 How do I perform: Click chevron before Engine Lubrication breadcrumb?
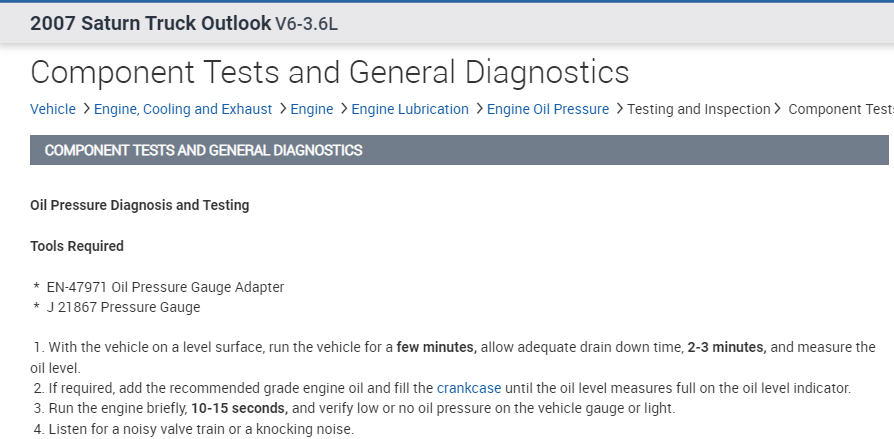pos(343,109)
